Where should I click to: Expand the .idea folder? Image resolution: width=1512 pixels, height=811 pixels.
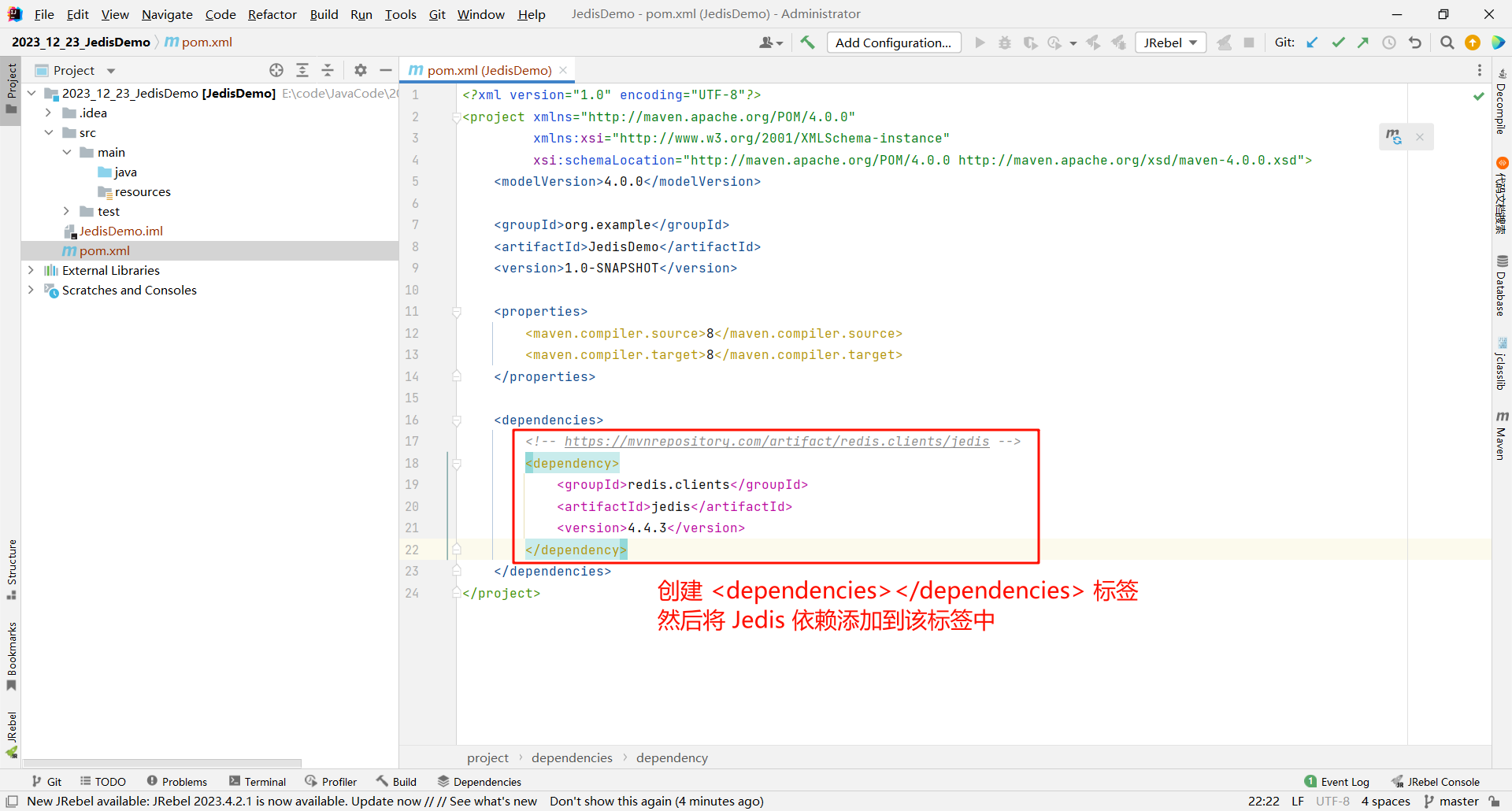tap(49, 113)
